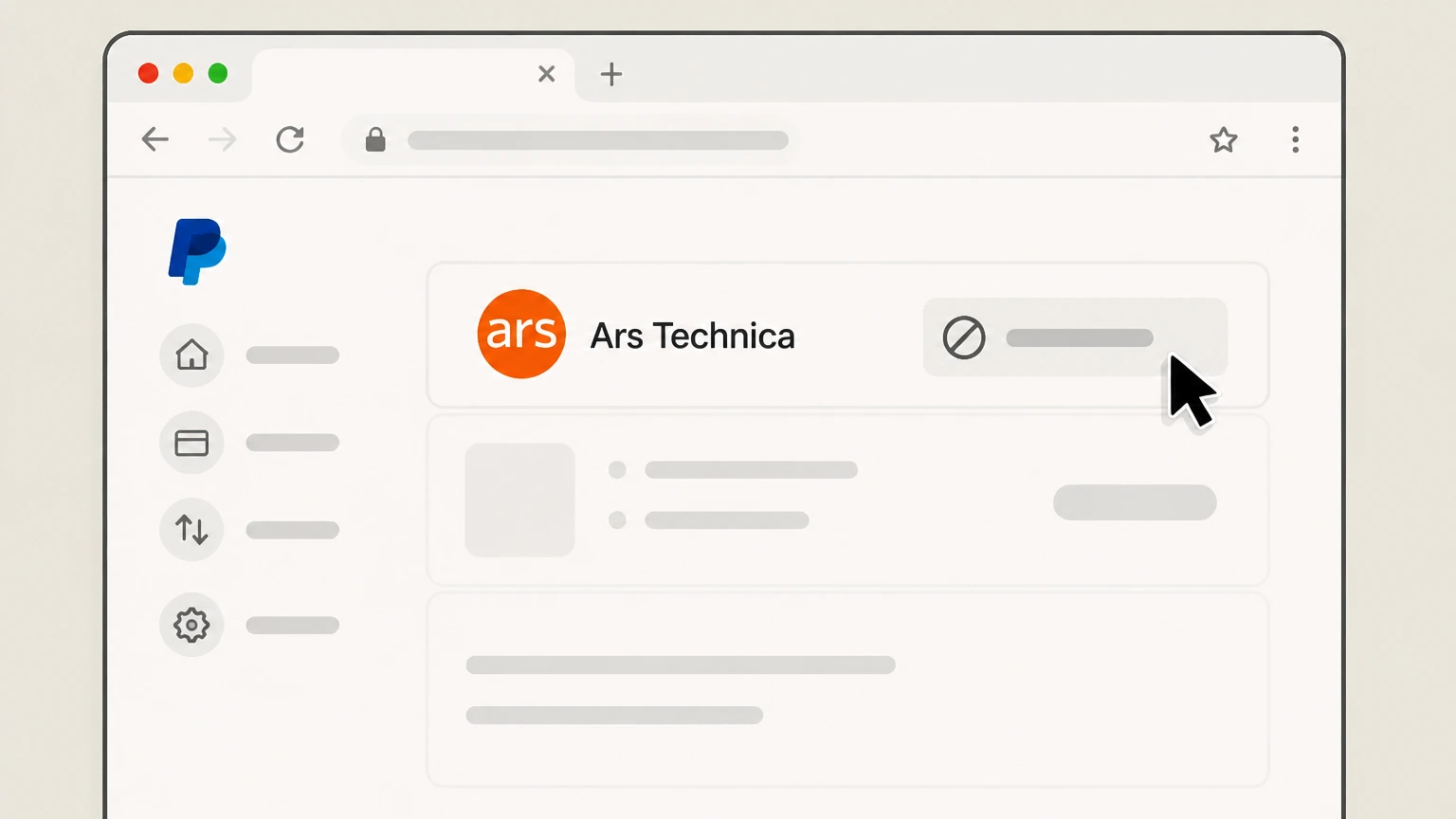Click the square thumbnail placeholder
The width and height of the screenshot is (1456, 819).
pos(519,500)
